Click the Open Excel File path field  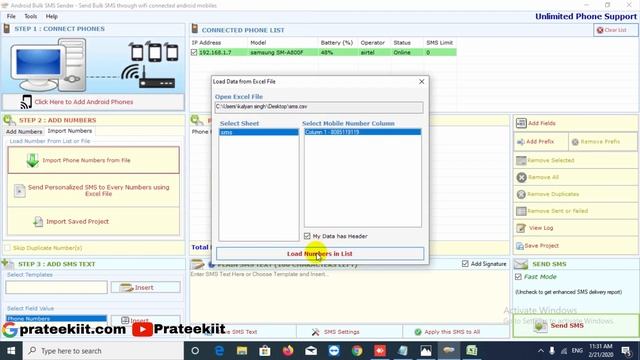point(319,107)
